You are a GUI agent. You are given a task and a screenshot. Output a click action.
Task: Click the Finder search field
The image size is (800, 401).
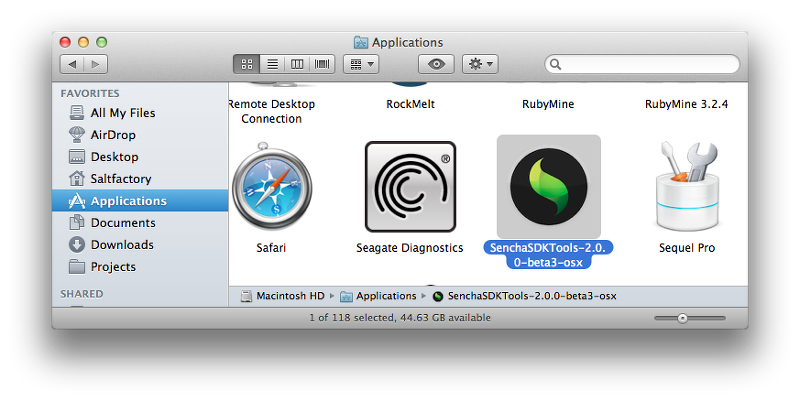pyautogui.click(x=642, y=64)
